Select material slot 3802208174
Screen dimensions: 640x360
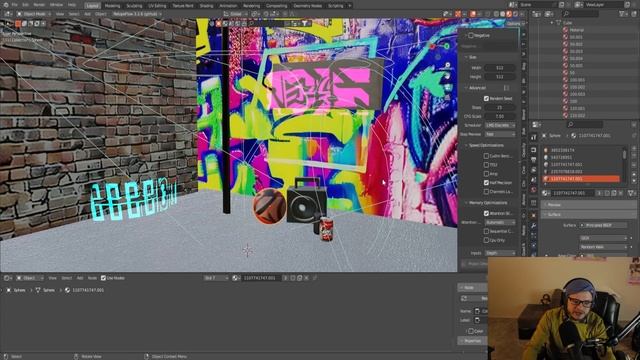click(581, 150)
